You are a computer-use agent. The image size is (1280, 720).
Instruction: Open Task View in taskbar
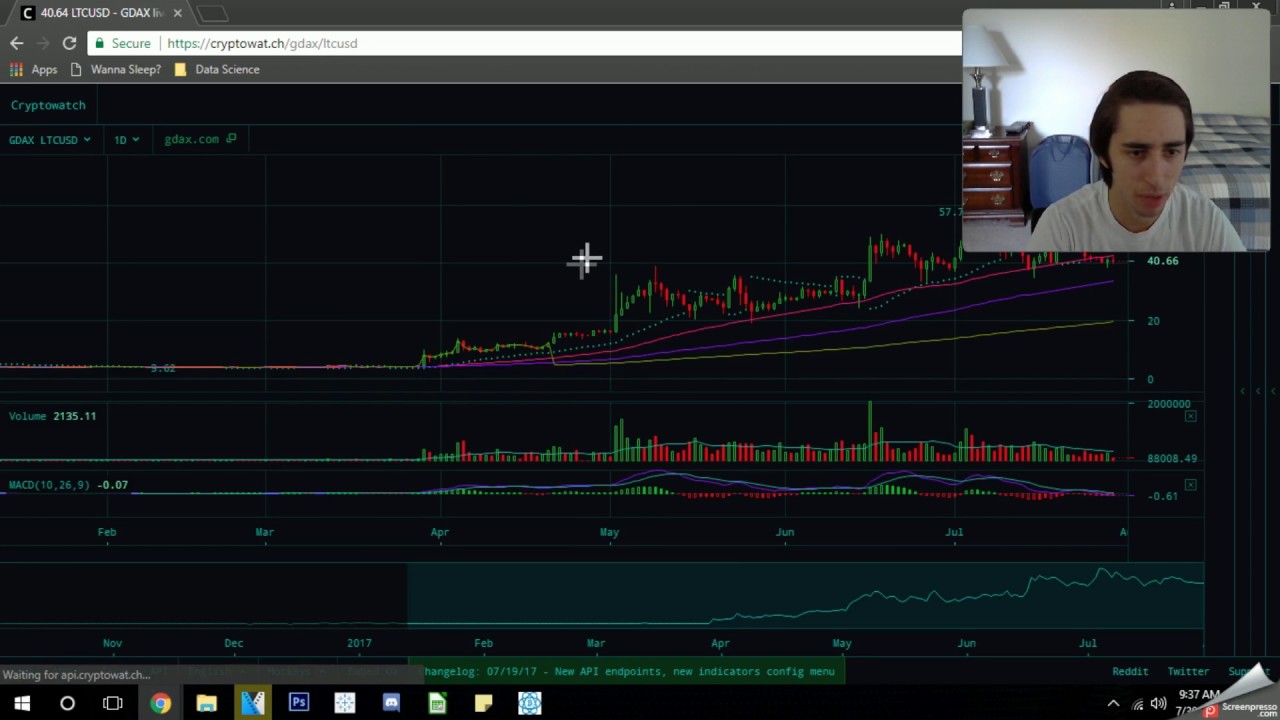pyautogui.click(x=113, y=703)
